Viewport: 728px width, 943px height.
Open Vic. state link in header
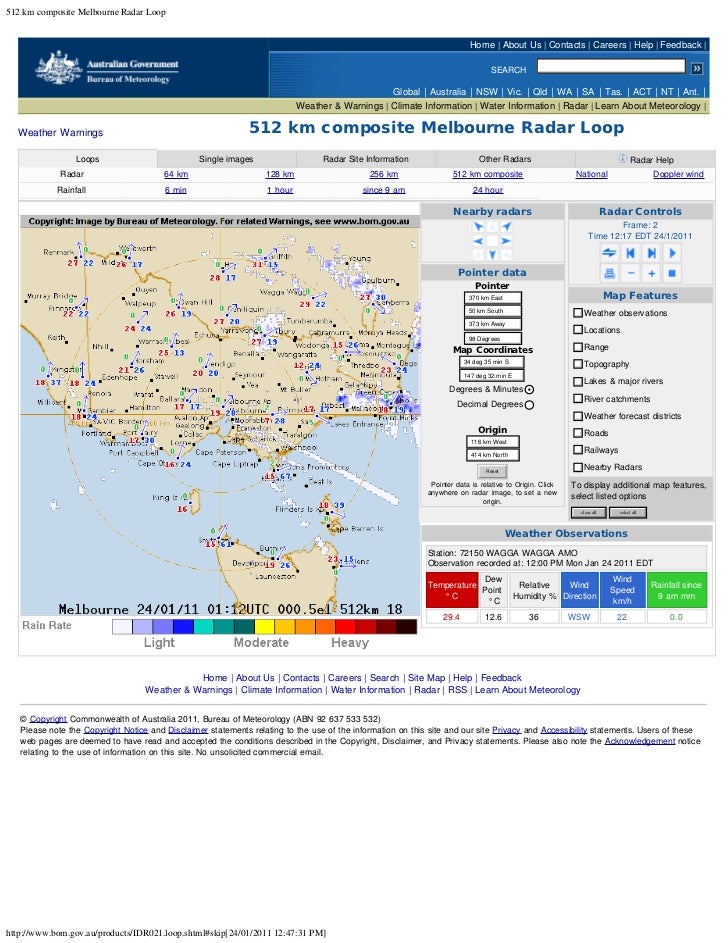coord(514,91)
